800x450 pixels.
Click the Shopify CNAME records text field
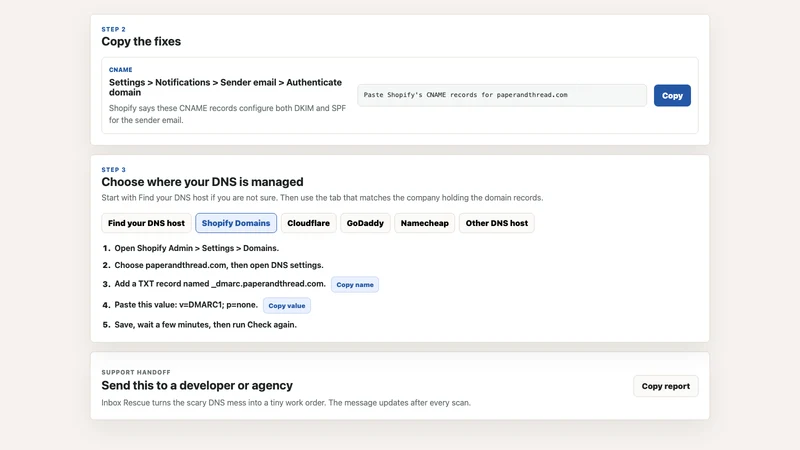coord(502,95)
